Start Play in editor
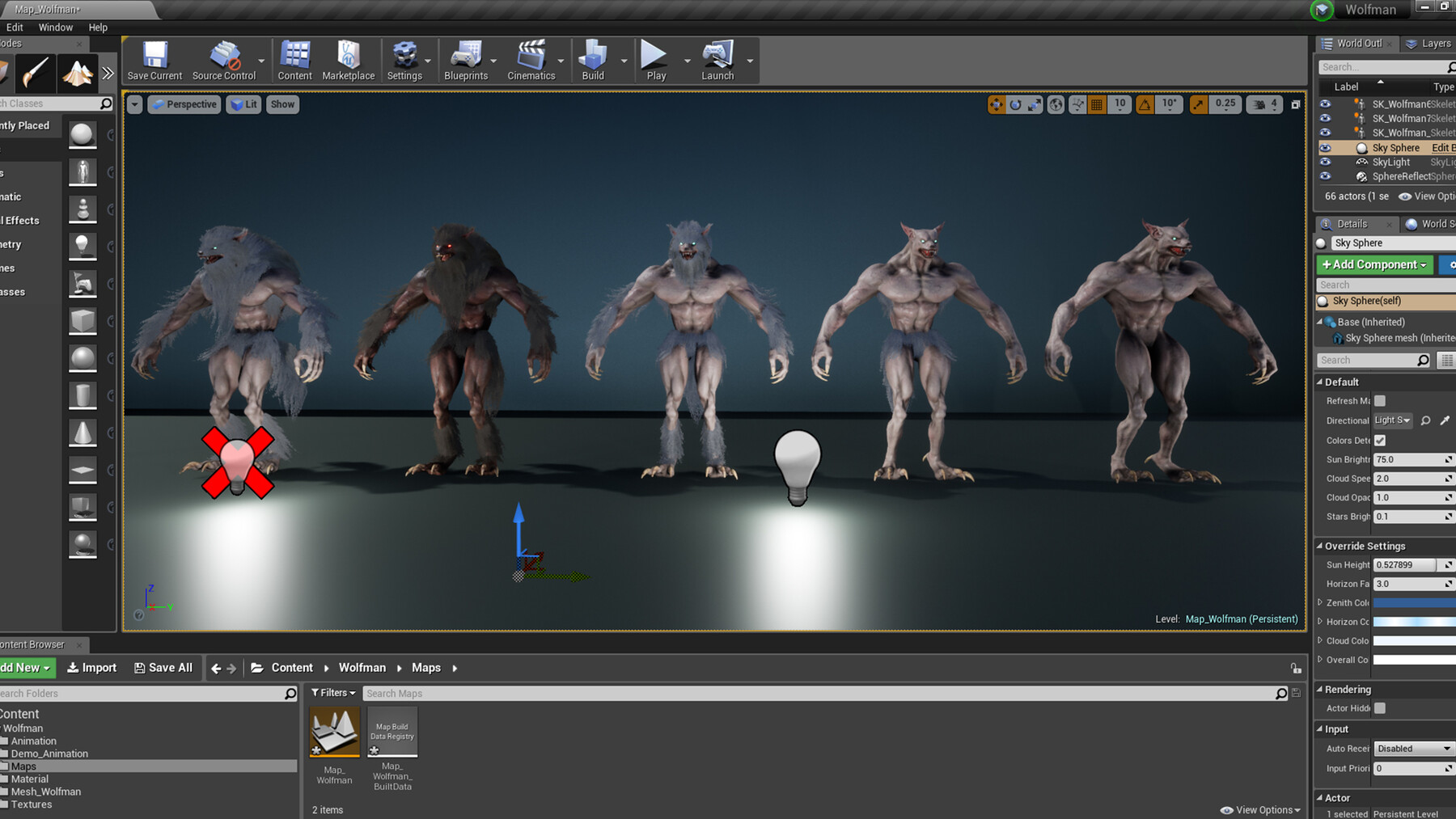 [x=655, y=61]
